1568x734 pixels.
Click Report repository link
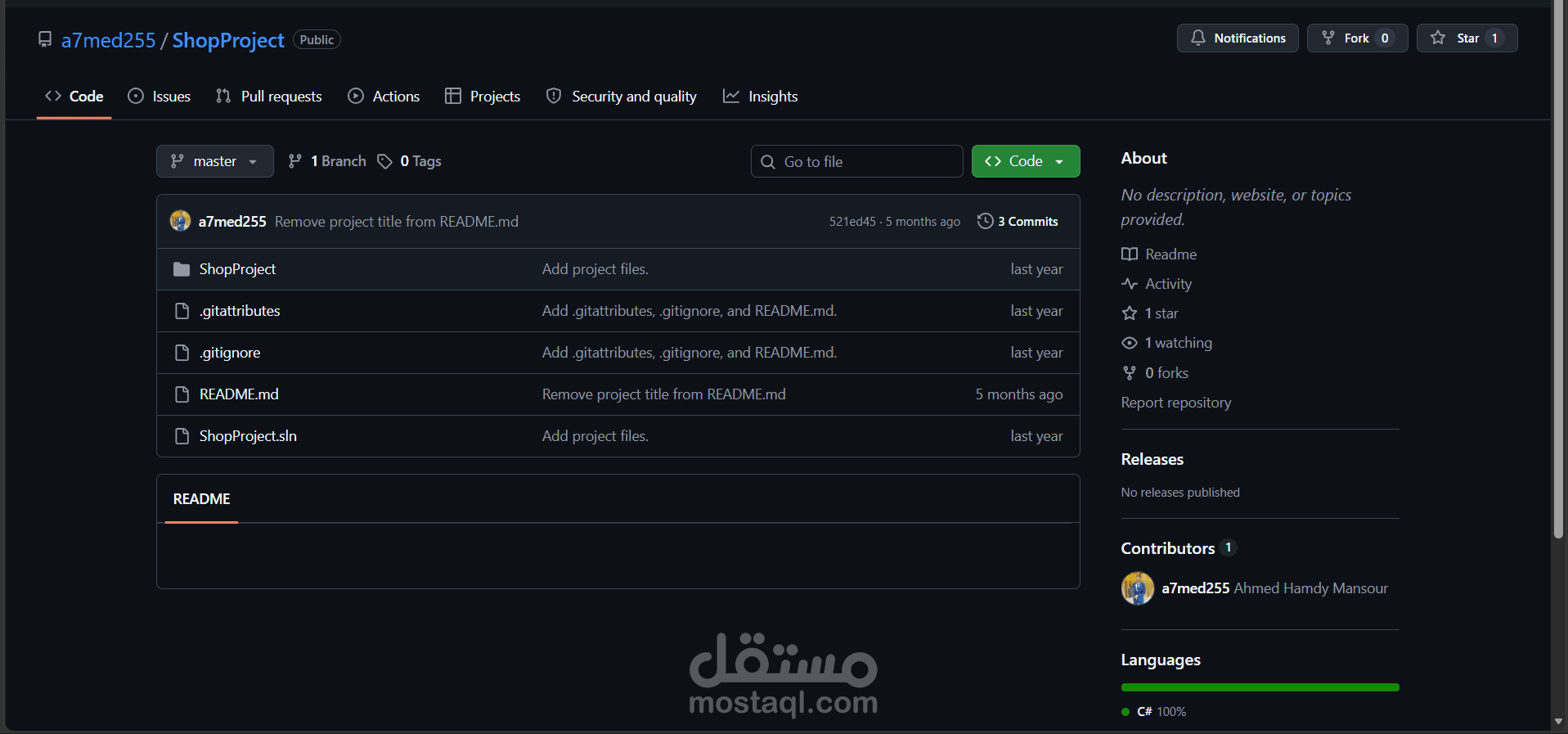click(1175, 403)
